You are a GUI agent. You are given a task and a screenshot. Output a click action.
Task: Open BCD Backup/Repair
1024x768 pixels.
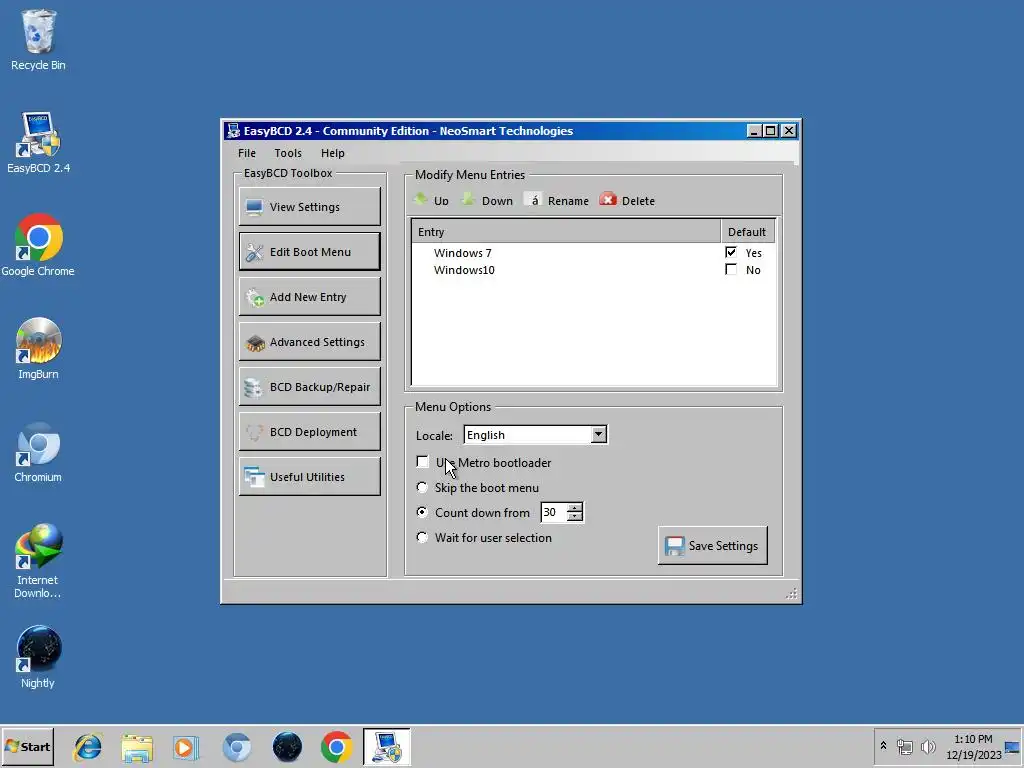[x=310, y=387]
